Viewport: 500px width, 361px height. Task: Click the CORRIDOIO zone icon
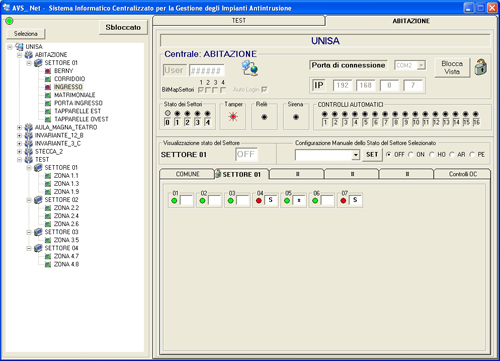(x=48, y=79)
